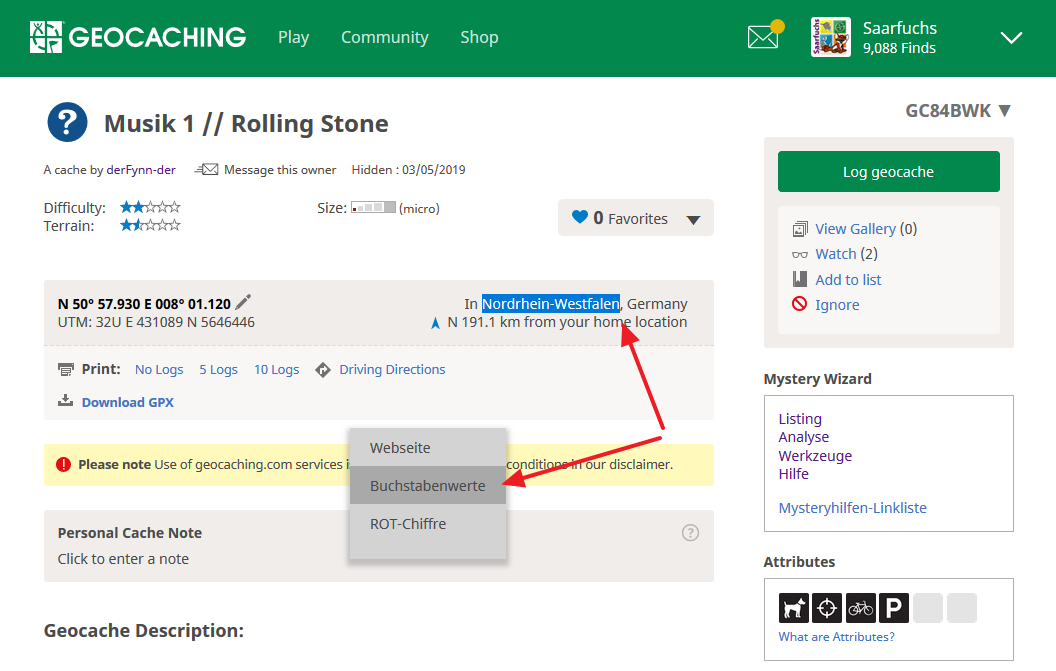
Task: Open the messages envelope icon
Action: [764, 36]
